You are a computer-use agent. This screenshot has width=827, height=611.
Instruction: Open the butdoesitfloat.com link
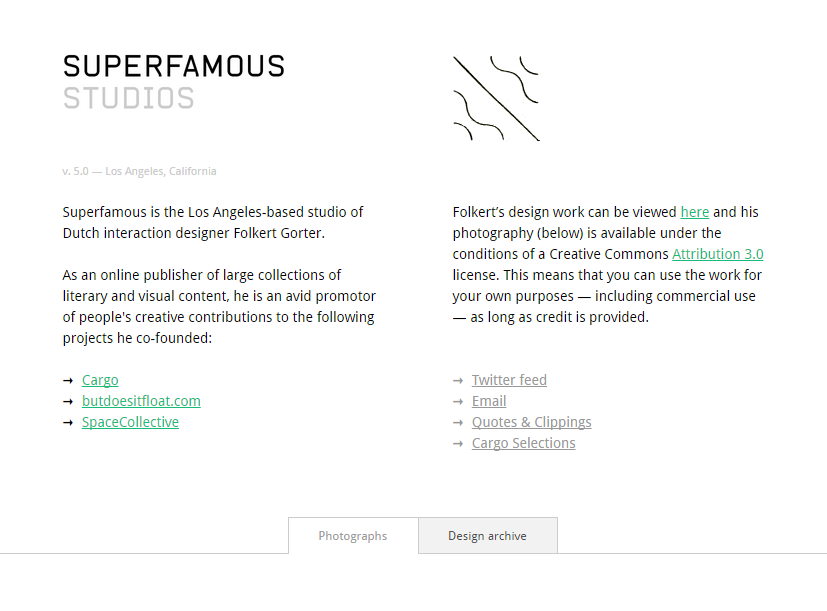[141, 401]
